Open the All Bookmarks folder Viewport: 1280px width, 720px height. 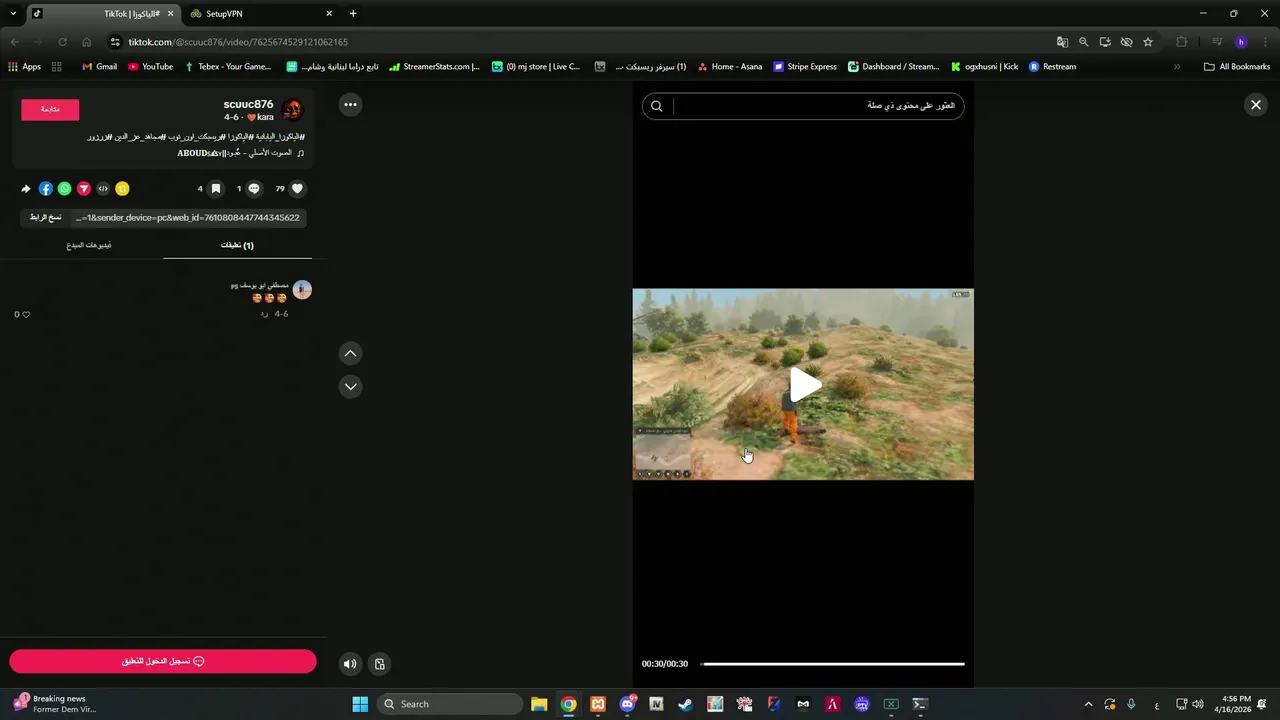pyautogui.click(x=1237, y=67)
